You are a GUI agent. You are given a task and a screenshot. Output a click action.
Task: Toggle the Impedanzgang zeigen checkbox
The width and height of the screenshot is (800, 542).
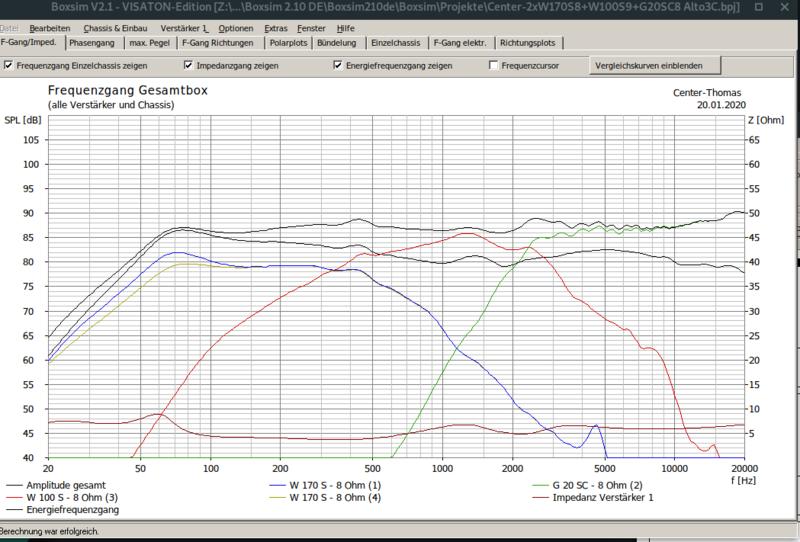coord(189,66)
